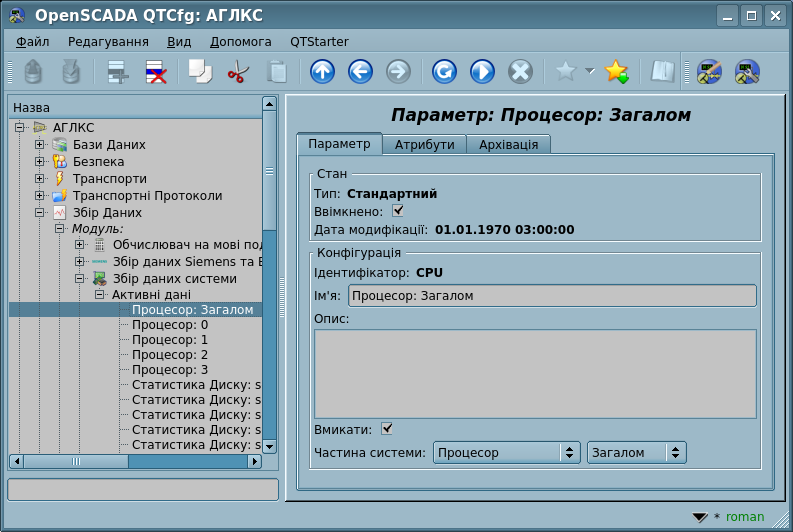Click the Up navigation arrow icon
The width and height of the screenshot is (793, 532).
pos(322,72)
